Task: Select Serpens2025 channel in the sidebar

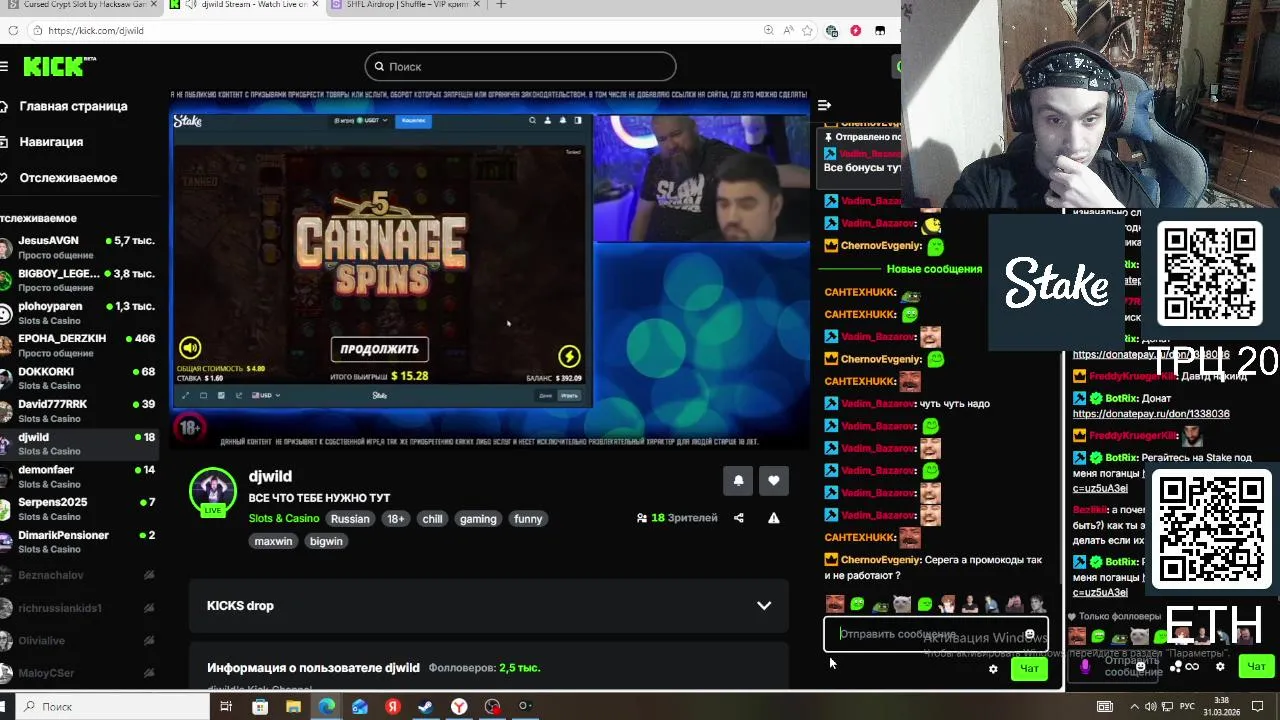Action: click(x=78, y=509)
